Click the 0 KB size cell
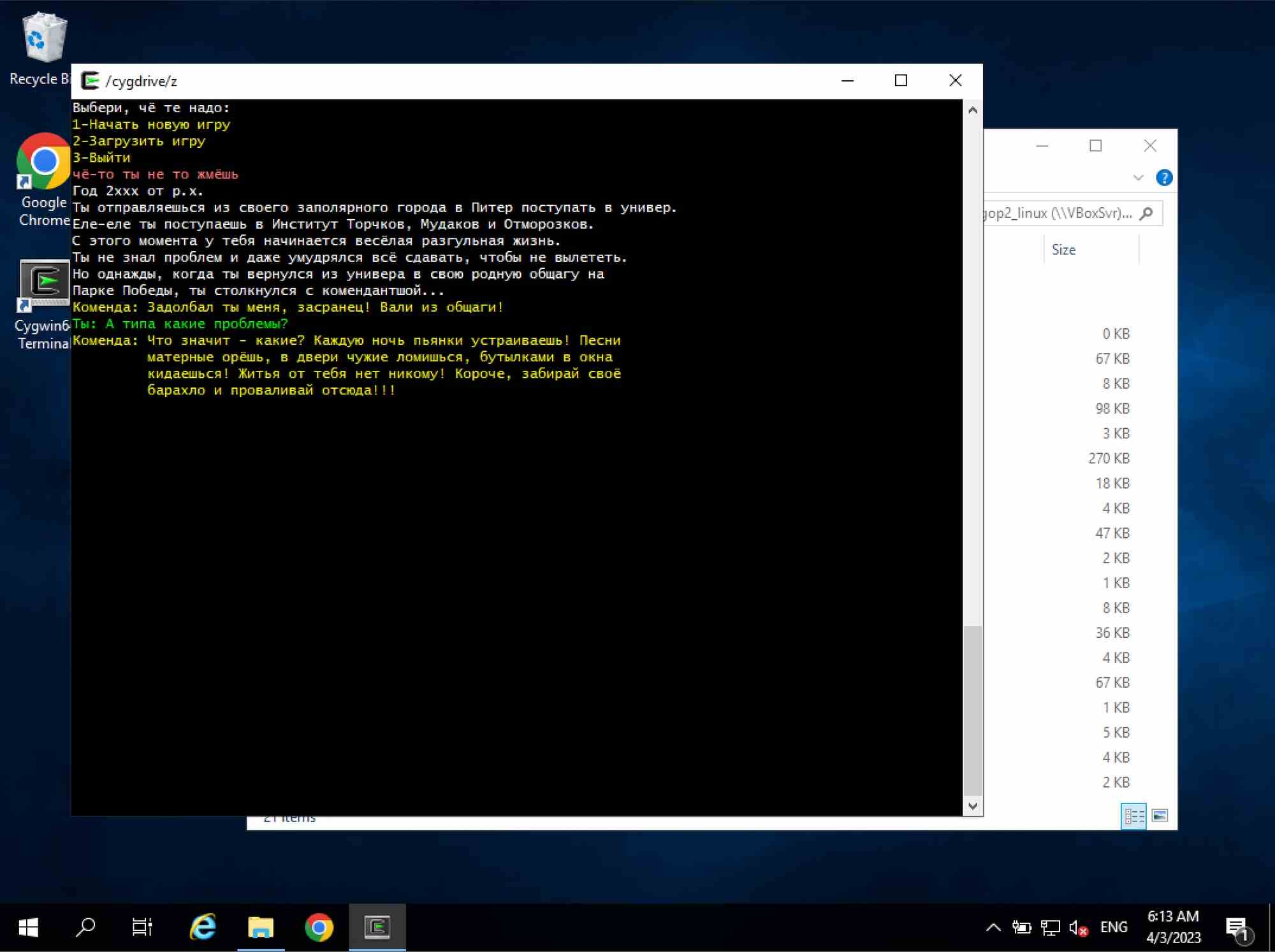The image size is (1275, 952). [x=1116, y=334]
